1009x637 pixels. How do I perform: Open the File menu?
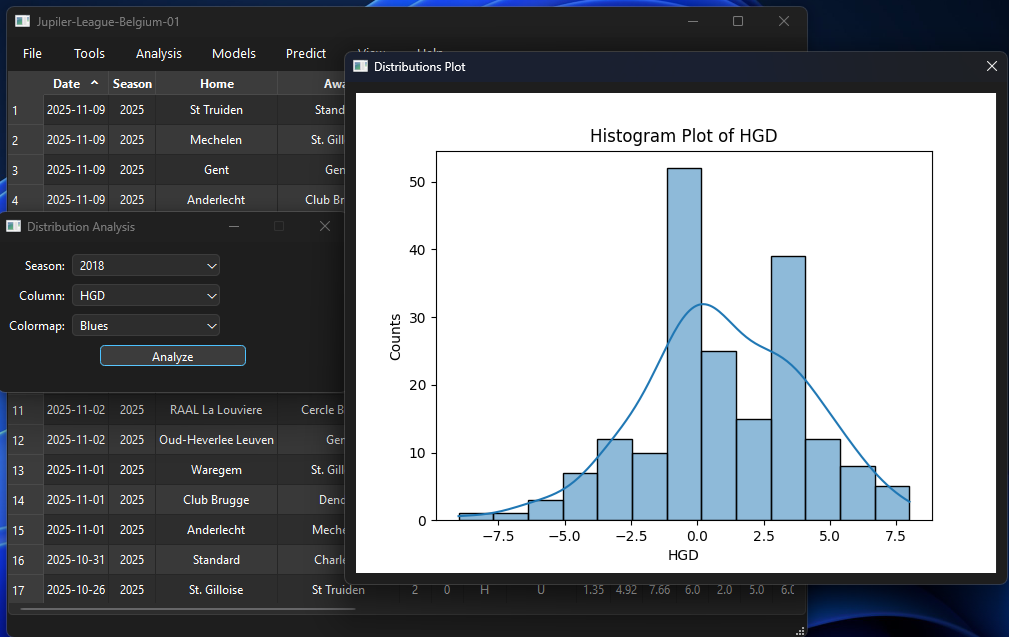pyautogui.click(x=32, y=53)
